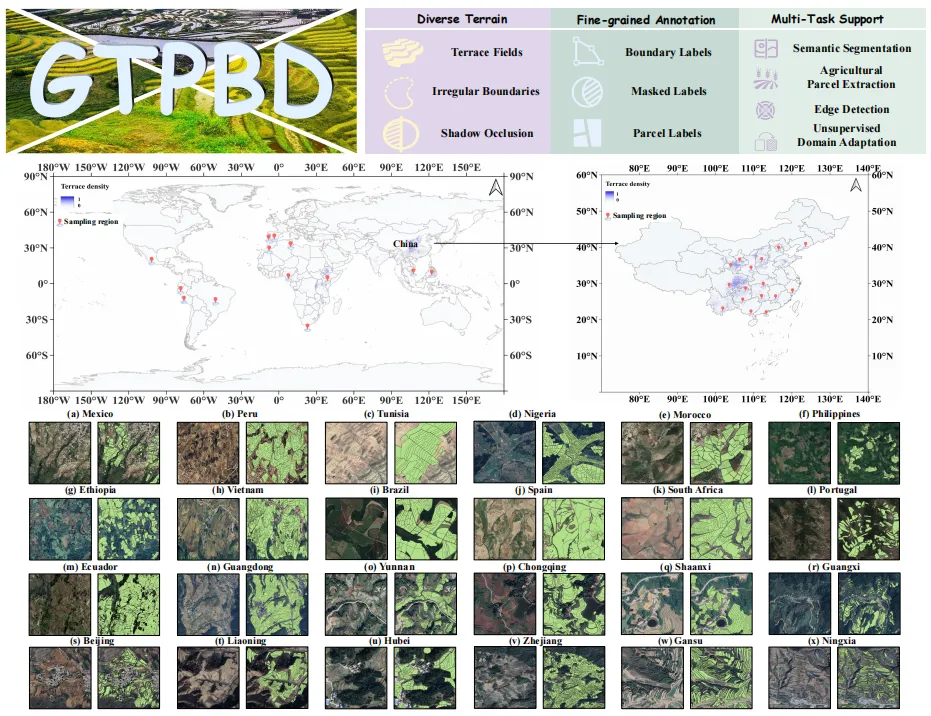
Task: Click the "Shadow Occlusion" label
Action: pyautogui.click(x=487, y=134)
